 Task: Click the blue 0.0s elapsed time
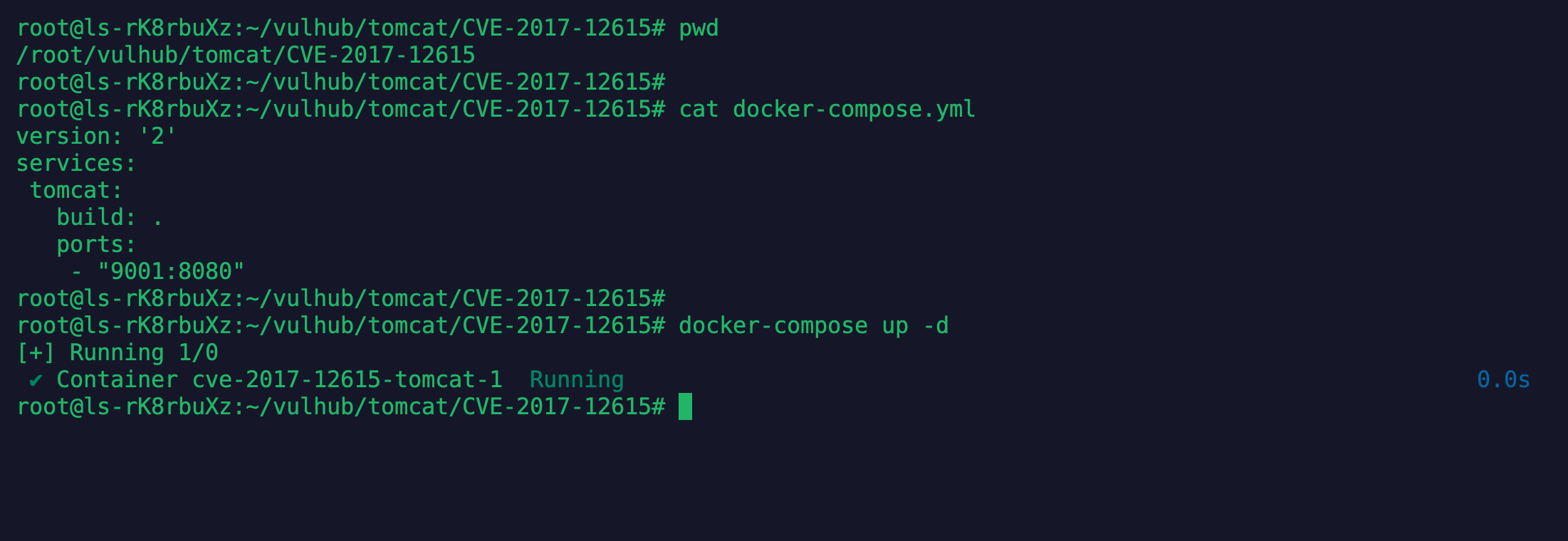[x=1503, y=380]
